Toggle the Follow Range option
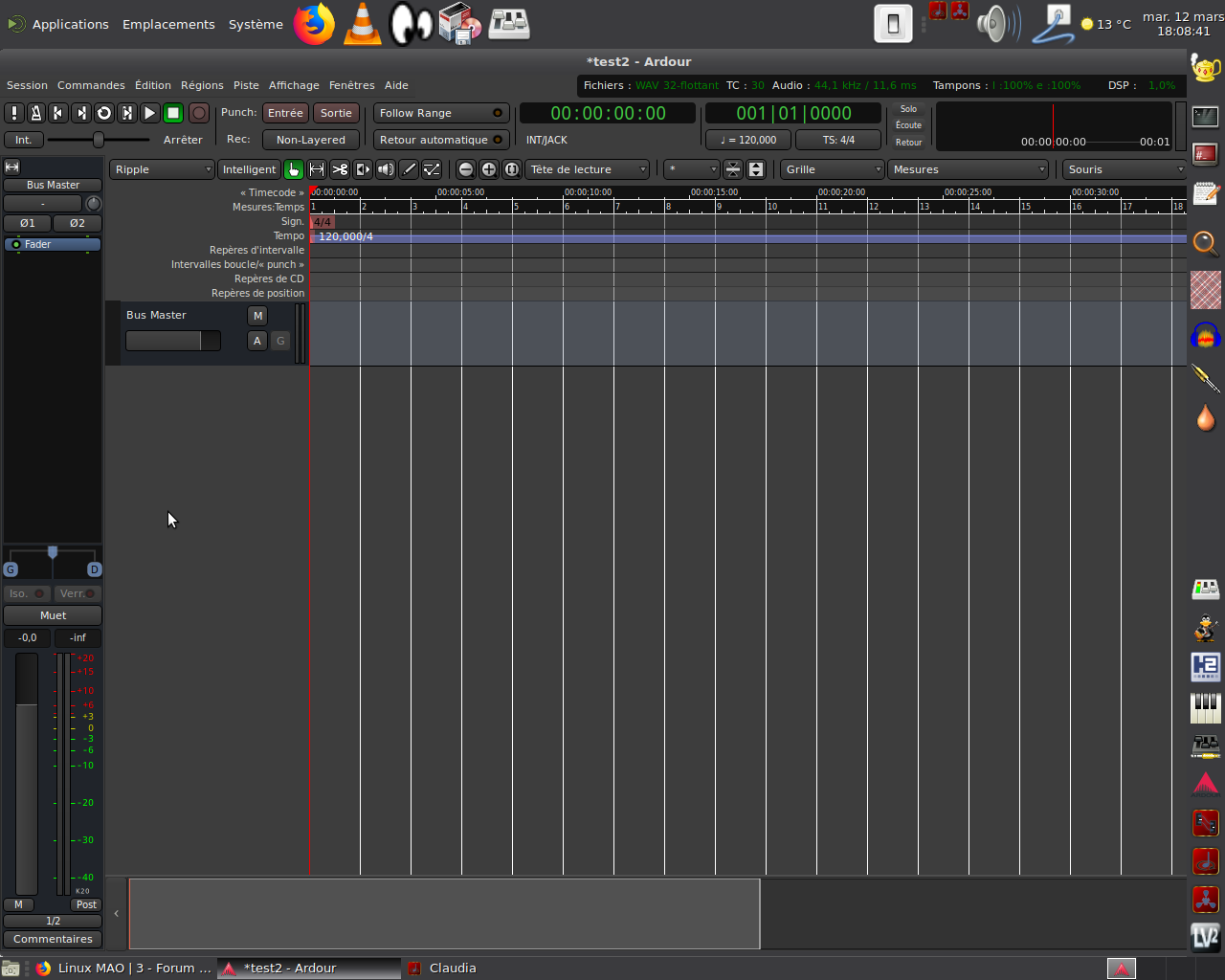 (x=440, y=113)
